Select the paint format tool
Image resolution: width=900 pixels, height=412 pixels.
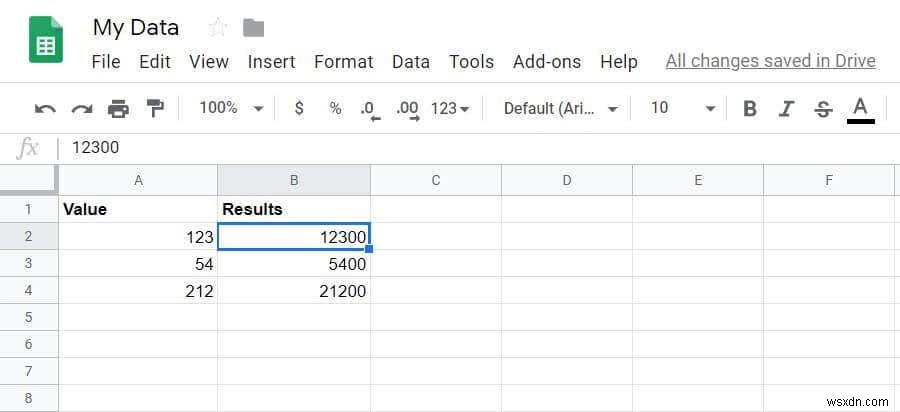click(x=155, y=108)
